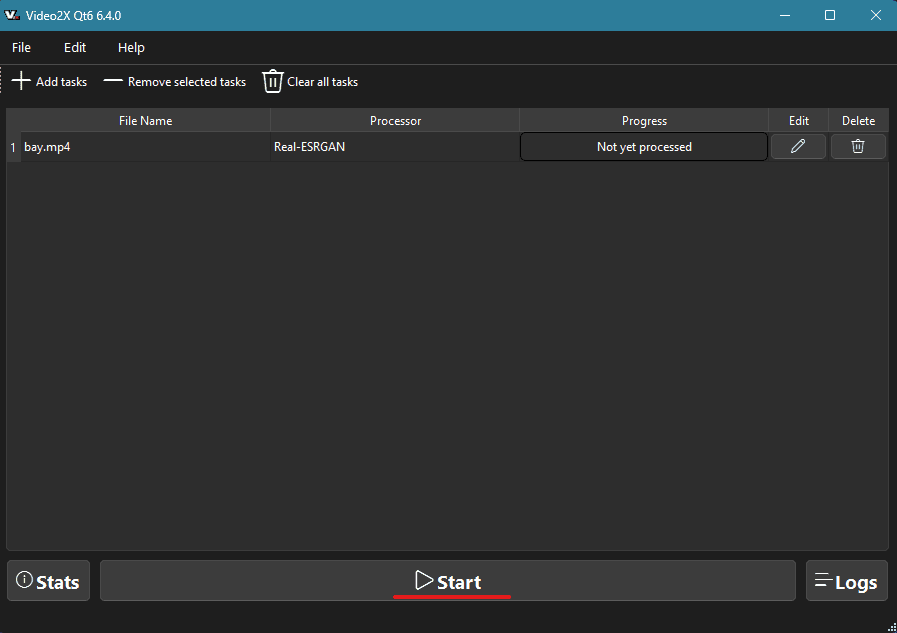The width and height of the screenshot is (897, 633).
Task: Click the Processor column header
Action: pos(395,121)
